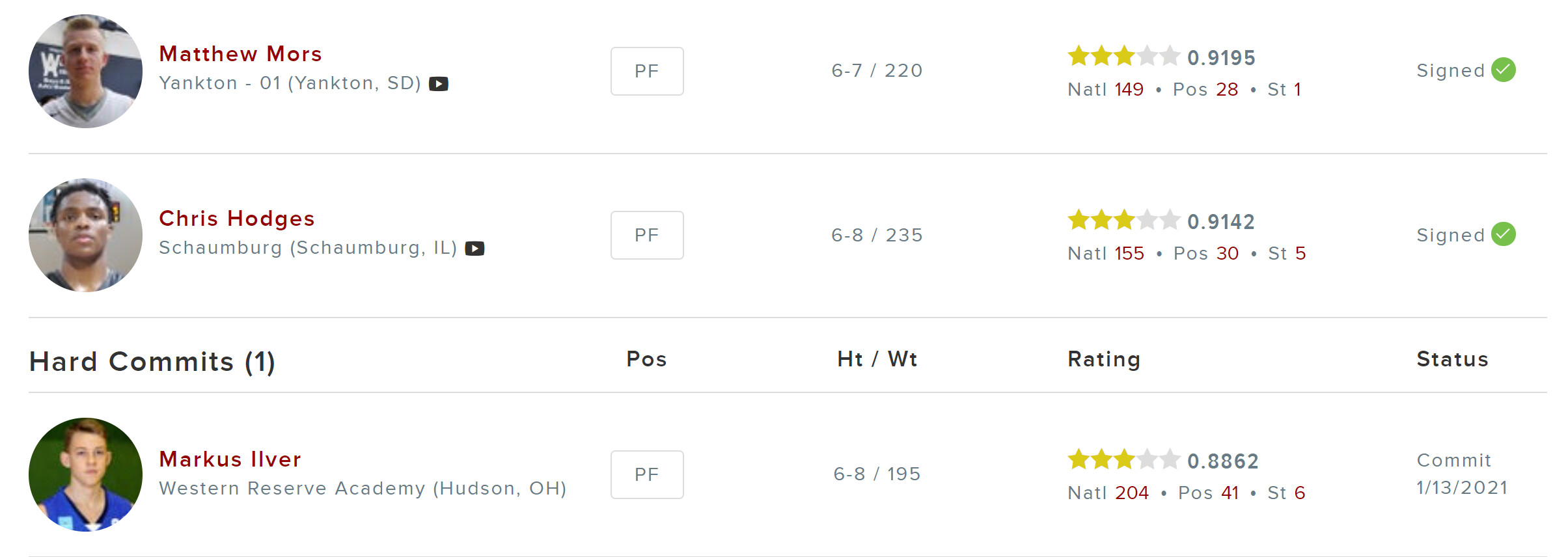Click Markus Ilver state rank 6
The width and height of the screenshot is (1568, 557).
[1299, 493]
